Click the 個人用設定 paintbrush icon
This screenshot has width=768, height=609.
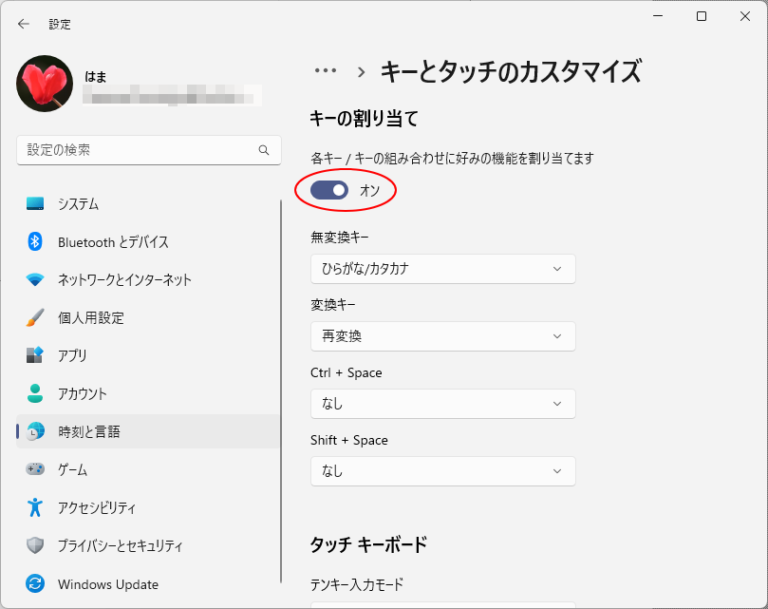[35, 318]
